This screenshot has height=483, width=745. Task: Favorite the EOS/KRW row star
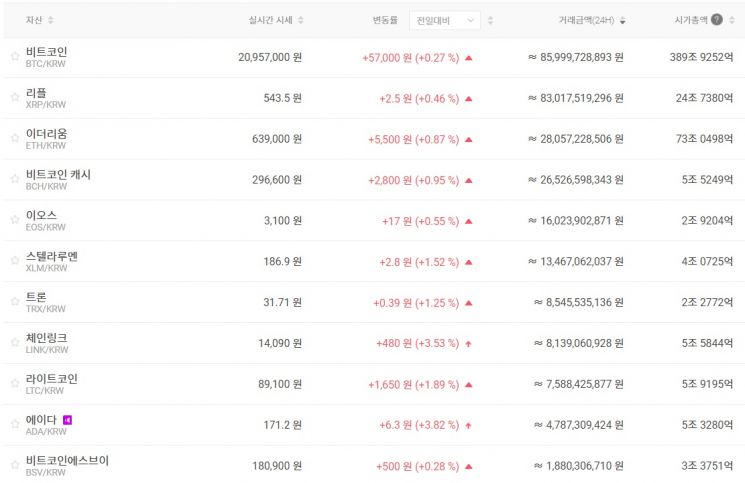pyautogui.click(x=15, y=219)
